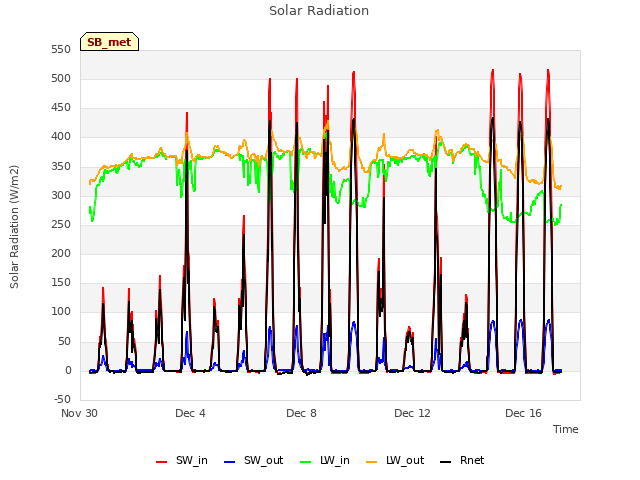The height and width of the screenshot is (480, 640).
Task: Click the orange LW_out legend marker
Action: (x=371, y=462)
